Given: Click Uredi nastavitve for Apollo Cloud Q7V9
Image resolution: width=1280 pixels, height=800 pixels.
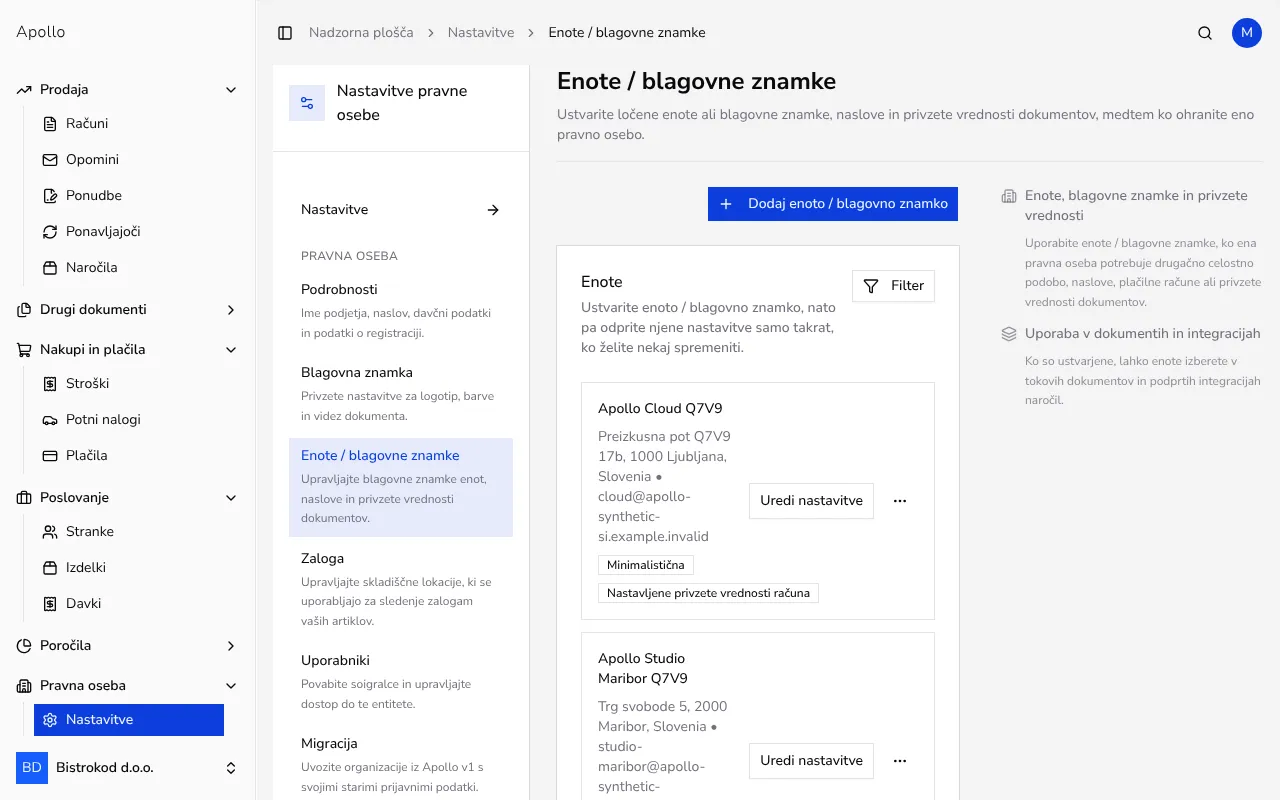Looking at the screenshot, I should click(811, 501).
